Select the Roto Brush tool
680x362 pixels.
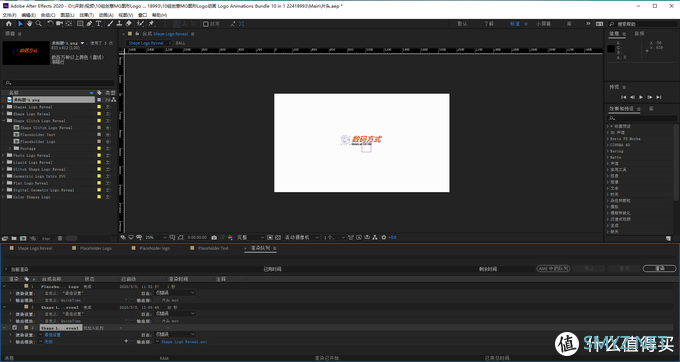tap(140, 24)
